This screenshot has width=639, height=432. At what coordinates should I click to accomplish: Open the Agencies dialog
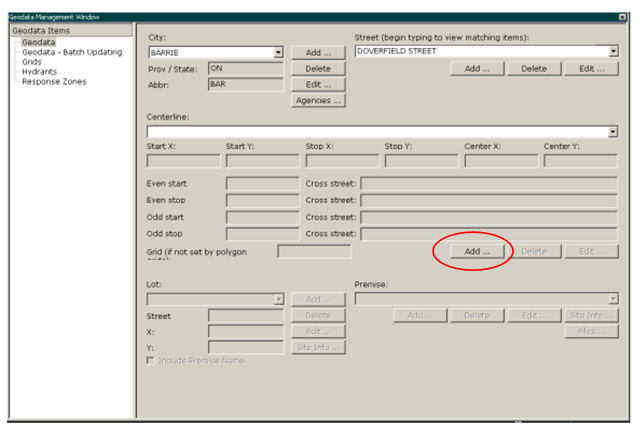(x=318, y=101)
